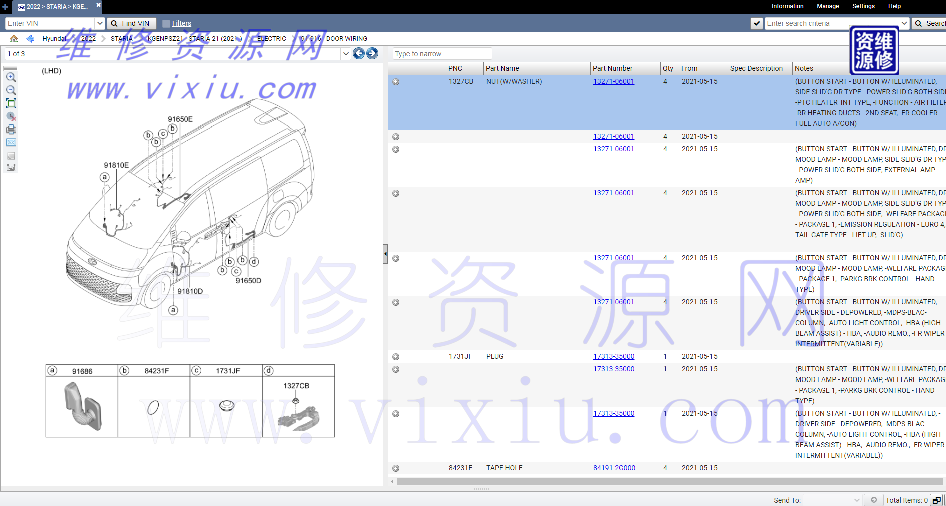Open part number link in PLUG row
The image size is (946, 506).
tap(613, 356)
